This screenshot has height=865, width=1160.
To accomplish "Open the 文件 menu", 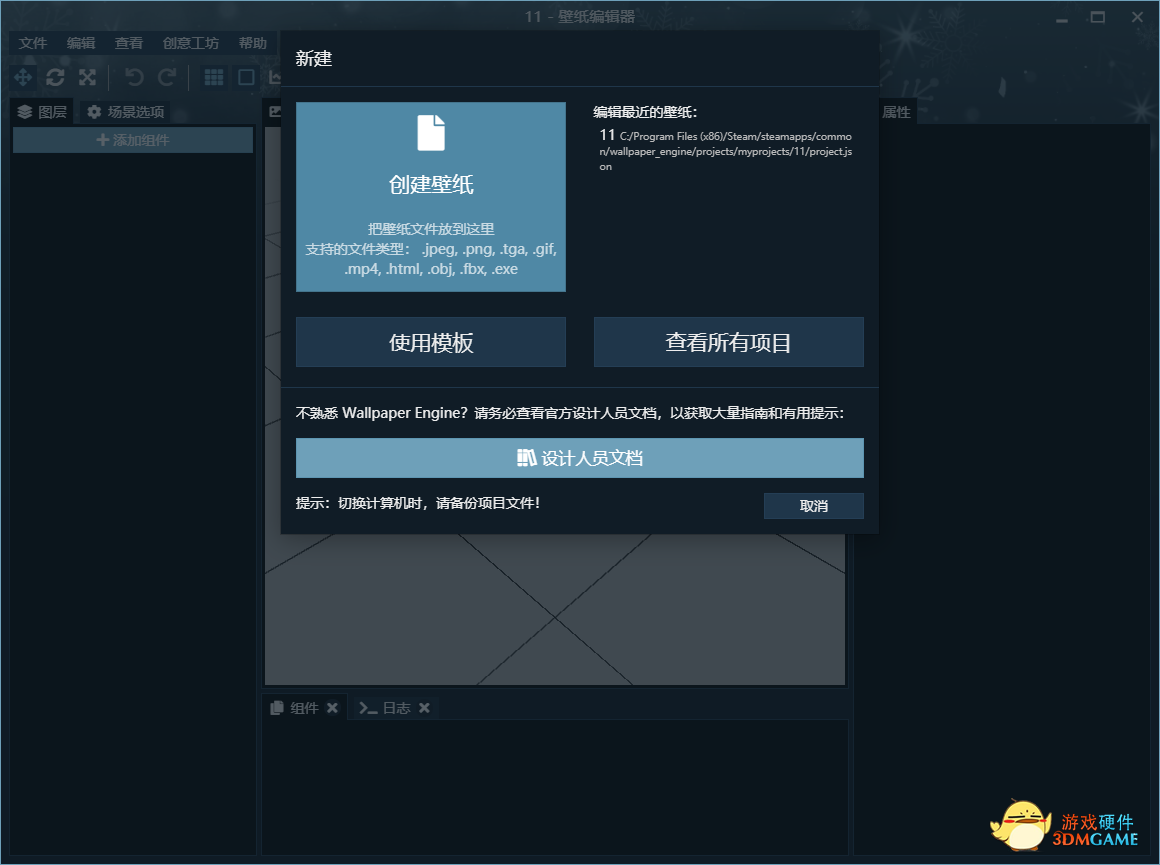I will pos(33,43).
